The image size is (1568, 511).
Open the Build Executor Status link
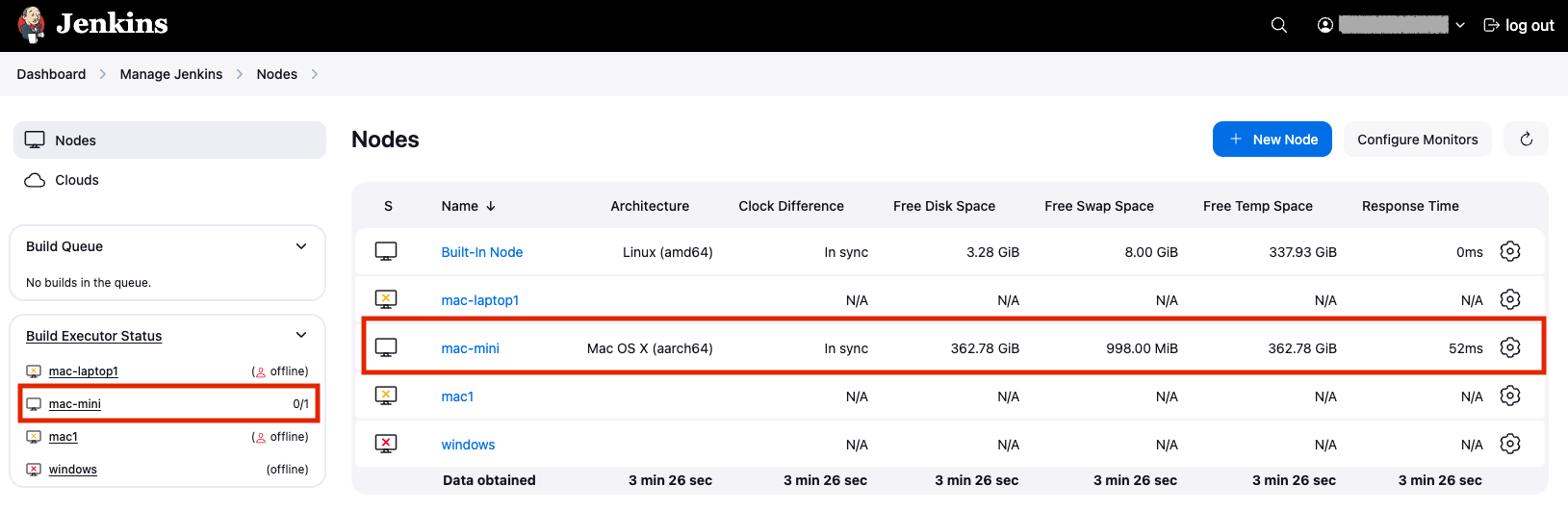click(x=93, y=336)
